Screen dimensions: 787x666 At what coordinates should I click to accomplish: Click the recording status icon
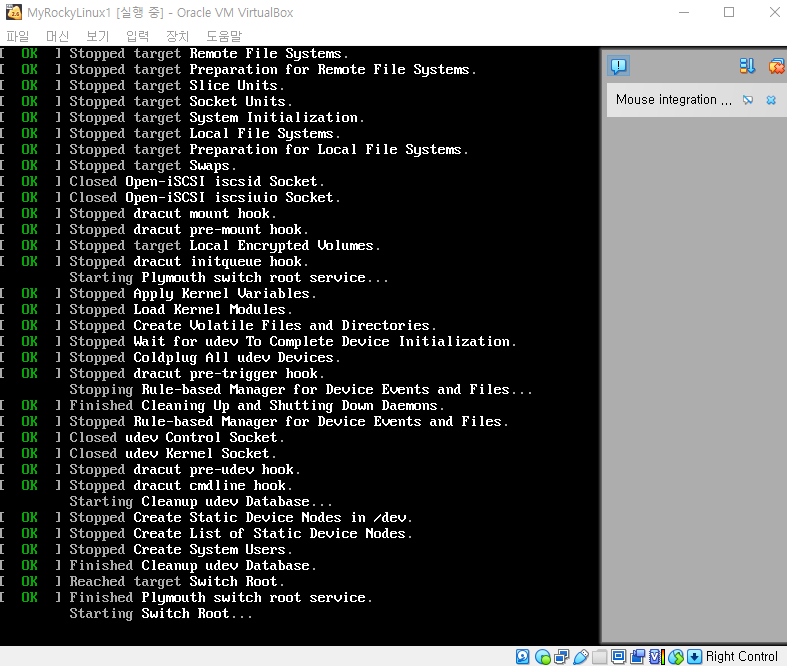pos(638,656)
